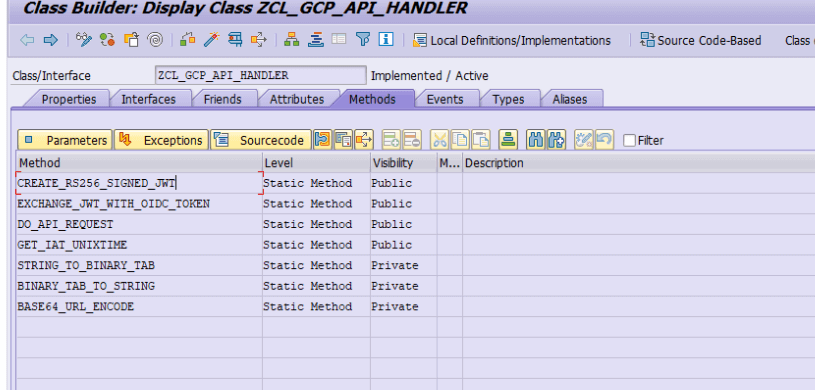Enable the Filter checkbox

point(629,140)
